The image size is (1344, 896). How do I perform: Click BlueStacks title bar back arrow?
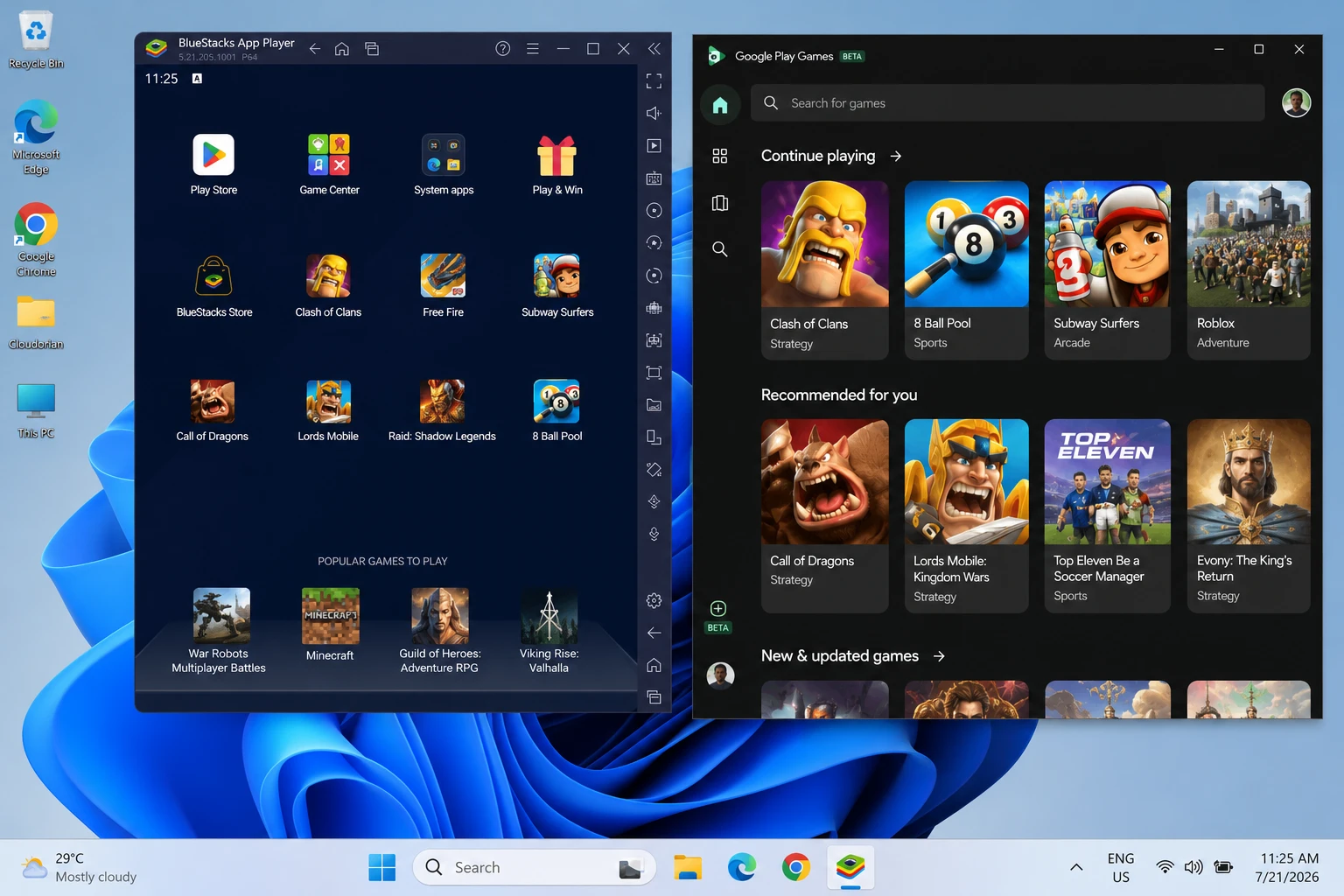click(x=314, y=49)
